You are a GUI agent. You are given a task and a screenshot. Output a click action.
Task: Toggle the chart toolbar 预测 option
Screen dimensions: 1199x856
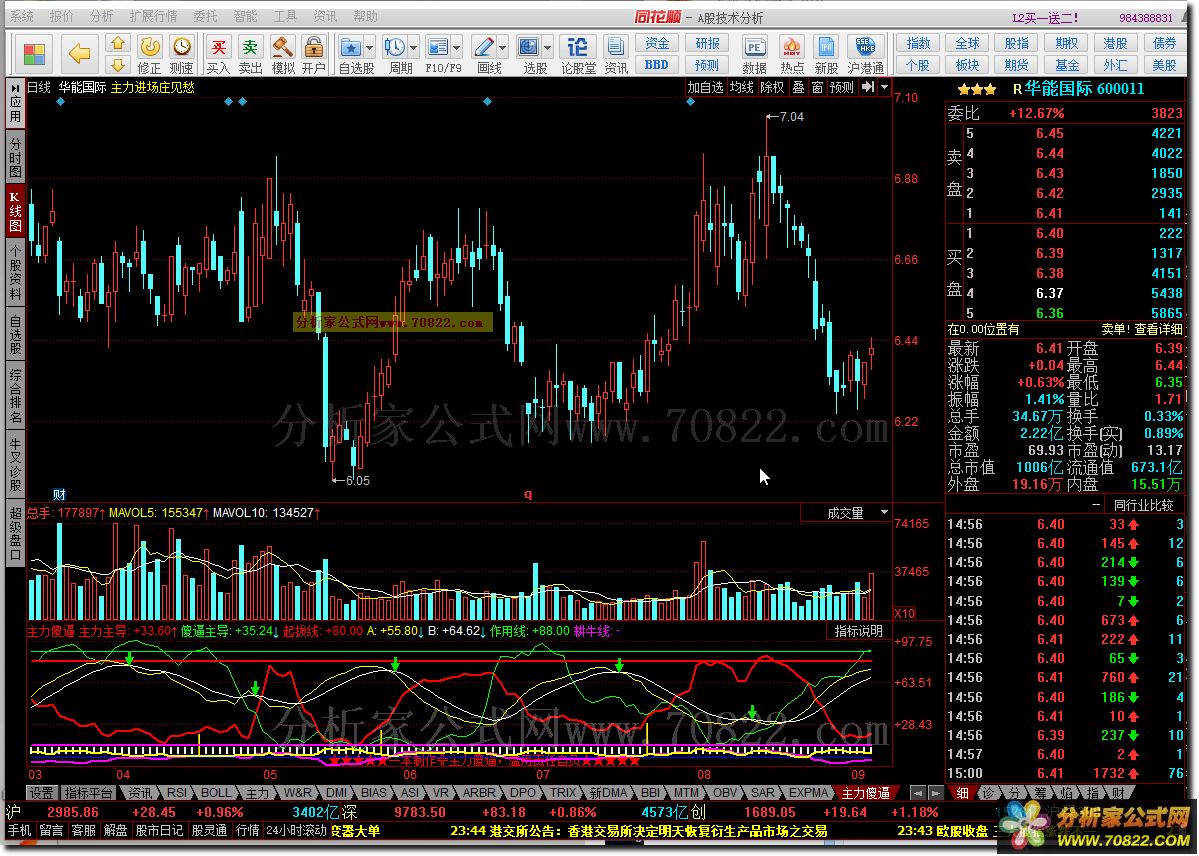point(841,87)
